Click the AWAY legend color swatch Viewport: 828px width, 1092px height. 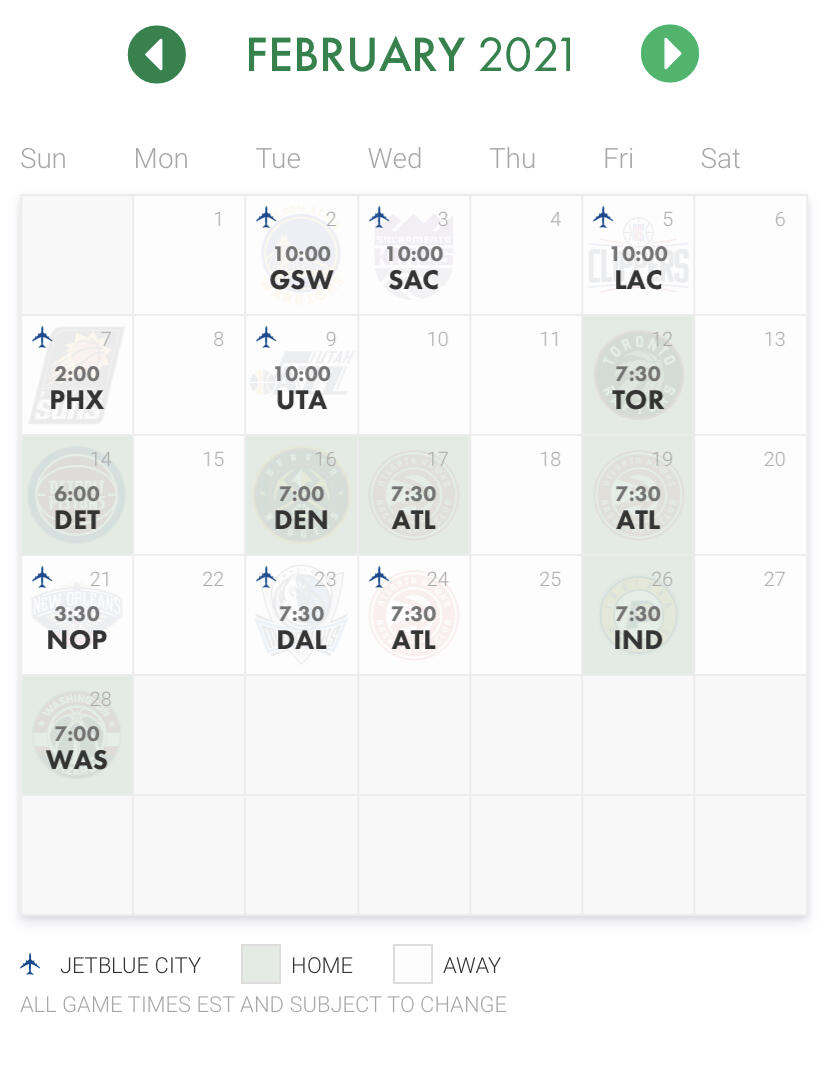click(x=412, y=964)
